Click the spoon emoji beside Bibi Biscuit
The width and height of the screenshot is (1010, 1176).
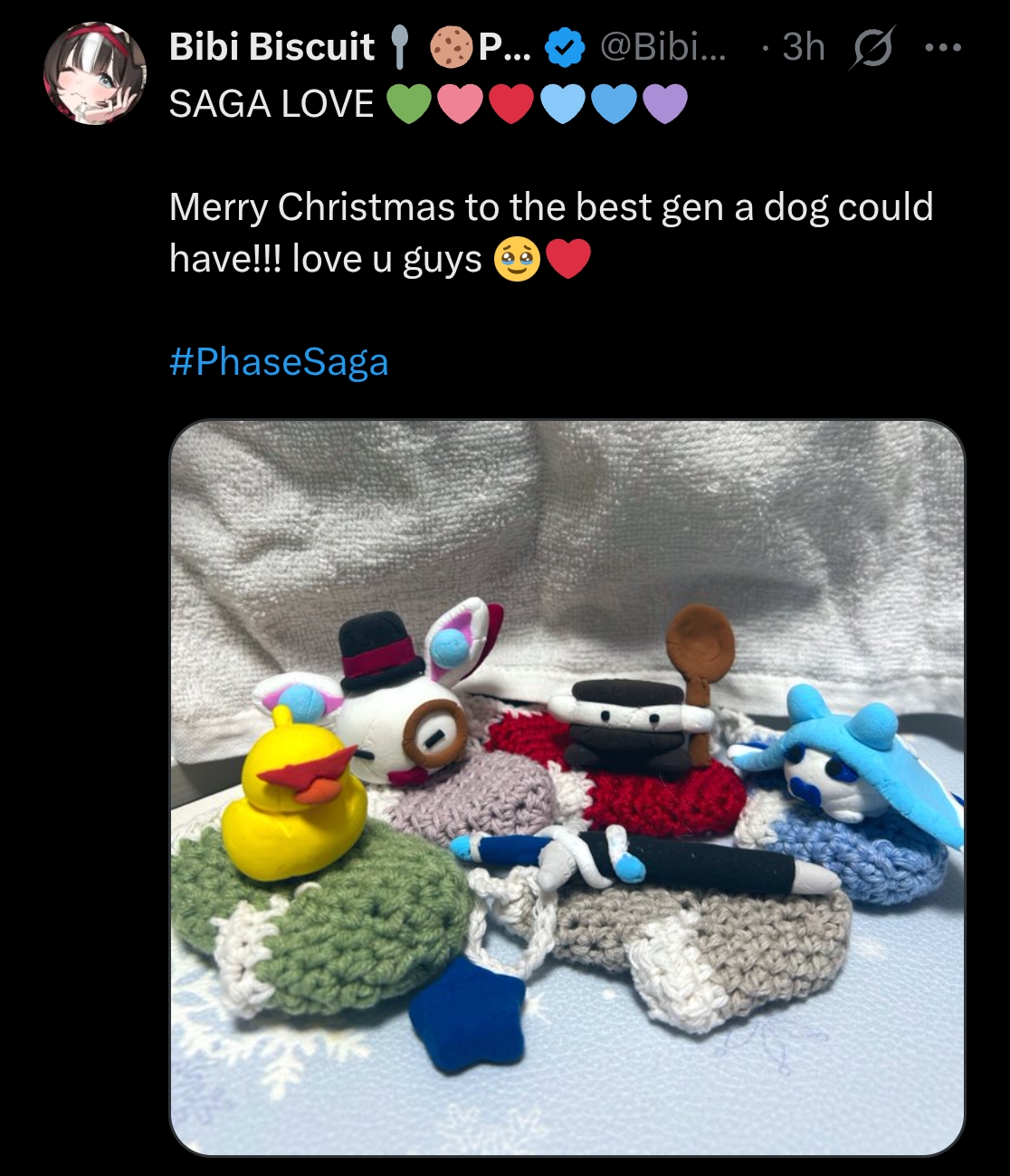point(399,47)
